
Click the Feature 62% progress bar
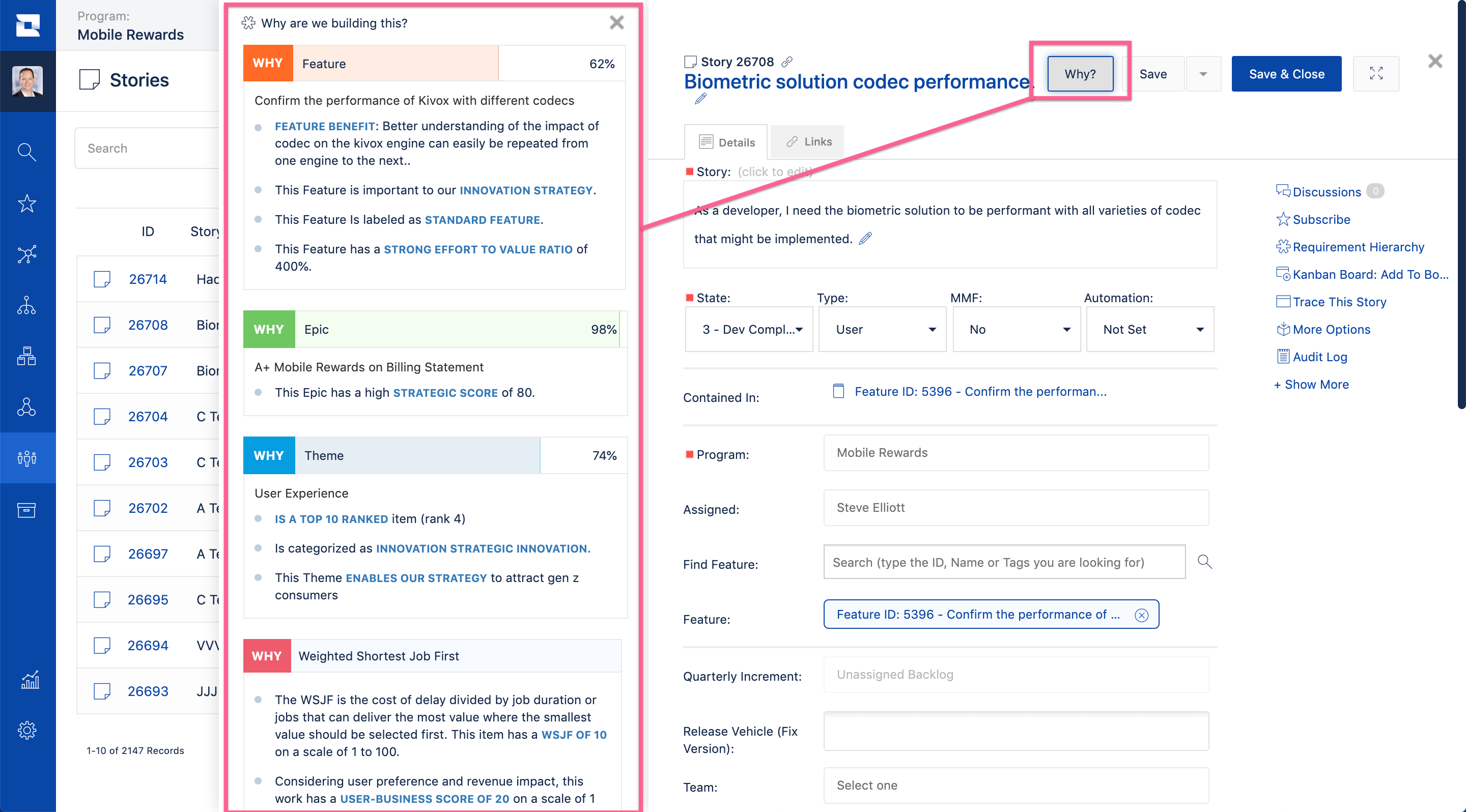tap(435, 63)
